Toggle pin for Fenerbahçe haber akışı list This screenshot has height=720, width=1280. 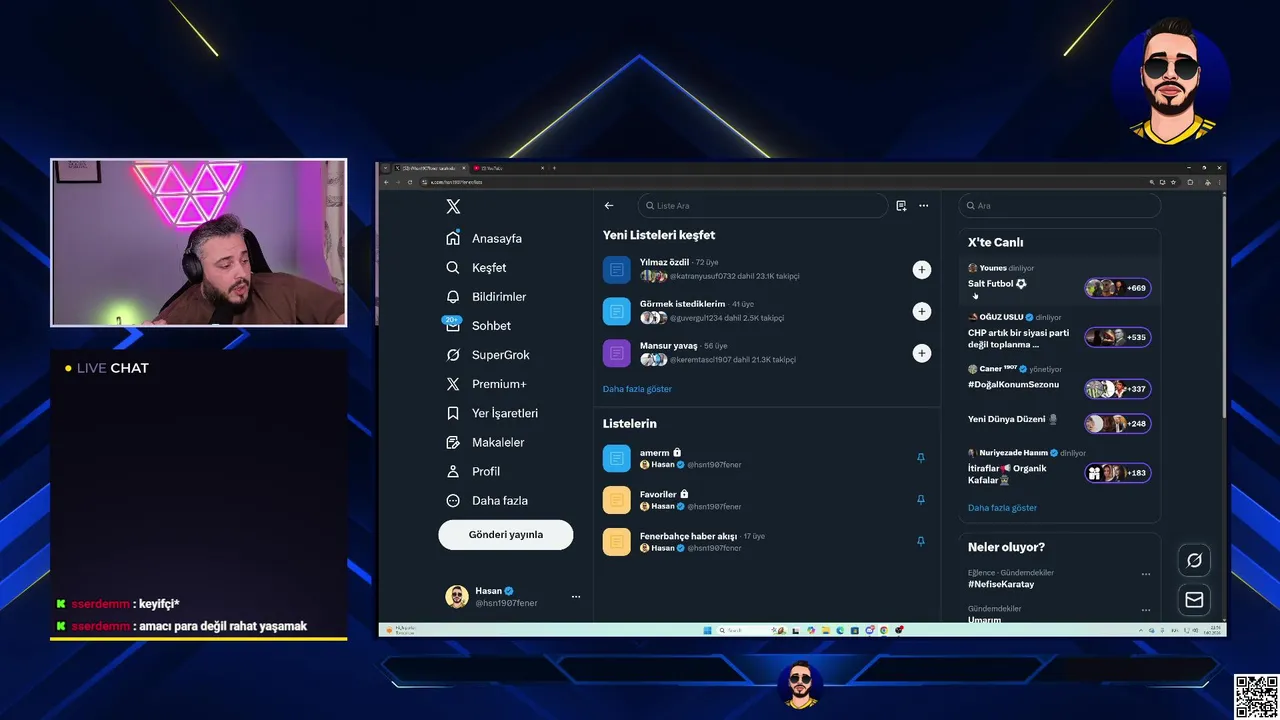pos(921,541)
